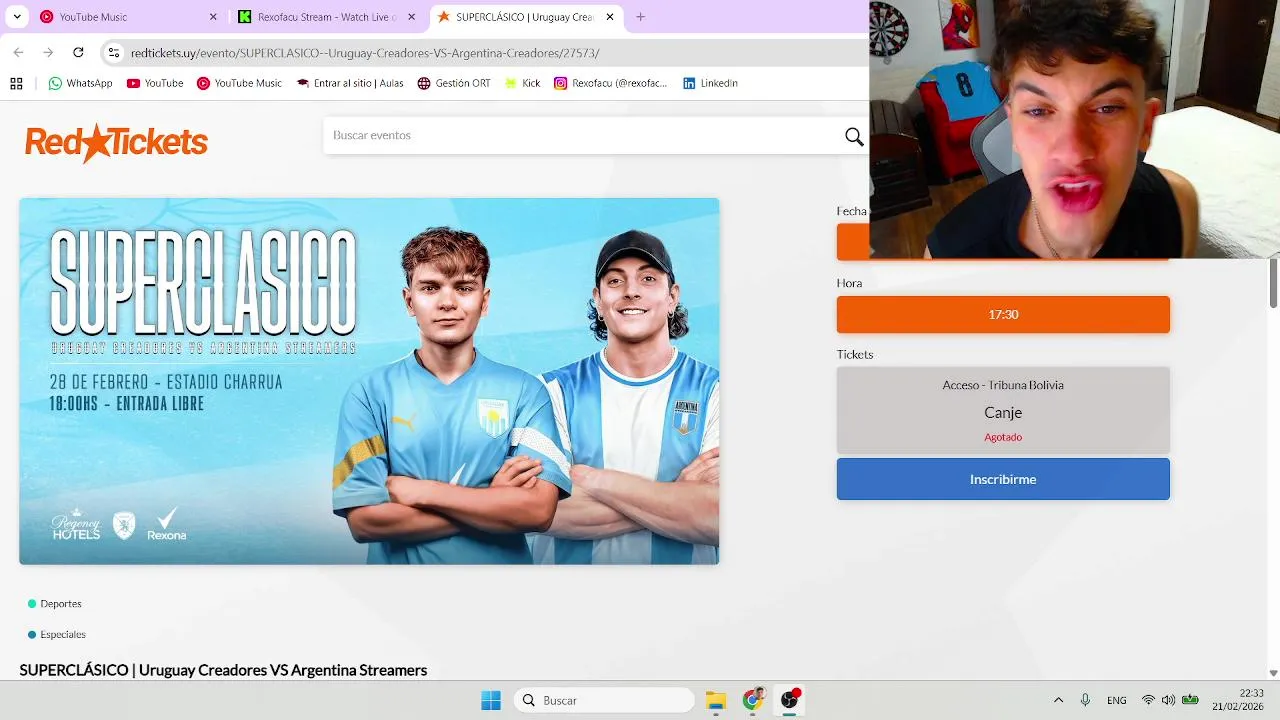This screenshot has width=1280, height=720.
Task: View site information icon in address bar
Action: click(114, 53)
